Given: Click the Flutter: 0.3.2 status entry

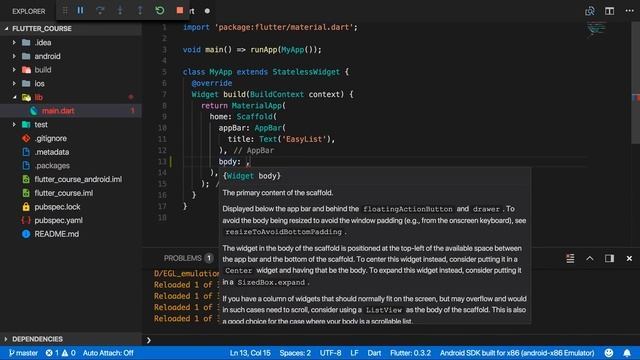Looking at the screenshot, I should click(x=411, y=353).
